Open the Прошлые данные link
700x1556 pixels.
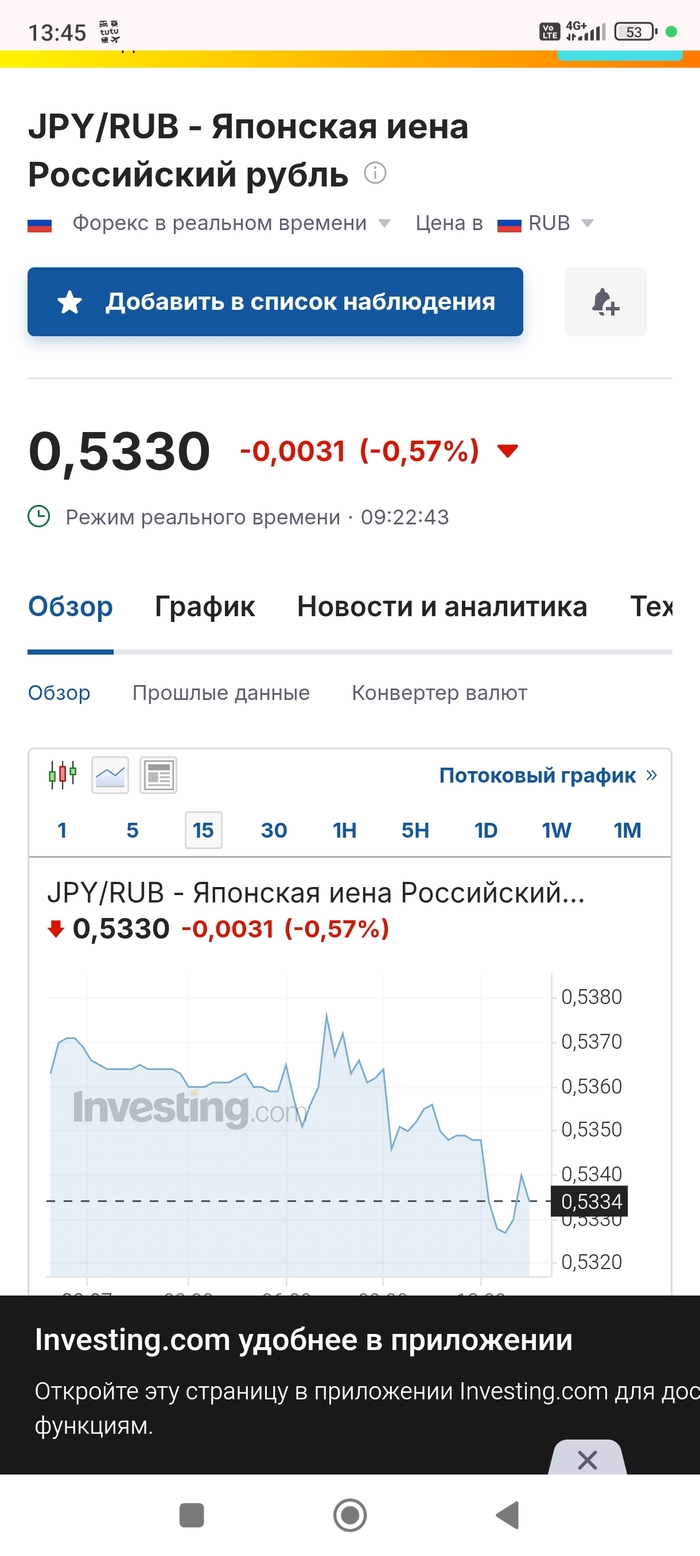(221, 693)
